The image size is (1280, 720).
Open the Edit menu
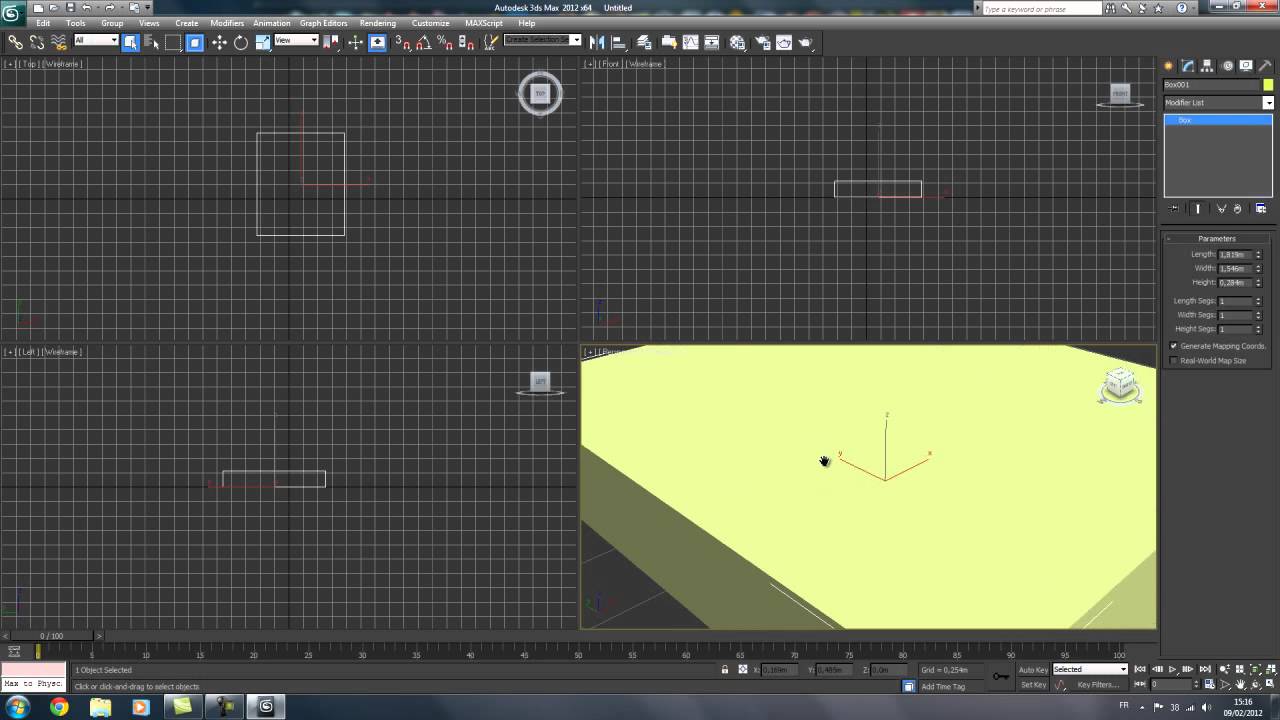point(43,23)
